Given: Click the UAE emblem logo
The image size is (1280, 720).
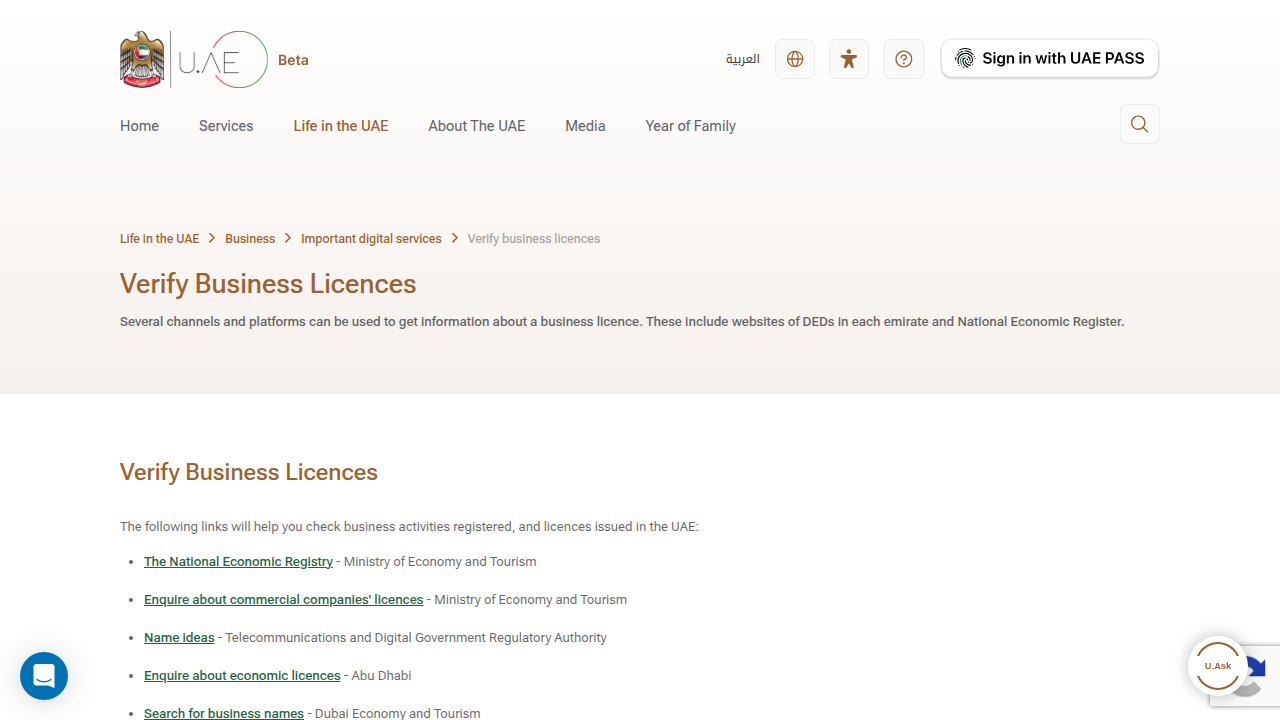Looking at the screenshot, I should [142, 60].
